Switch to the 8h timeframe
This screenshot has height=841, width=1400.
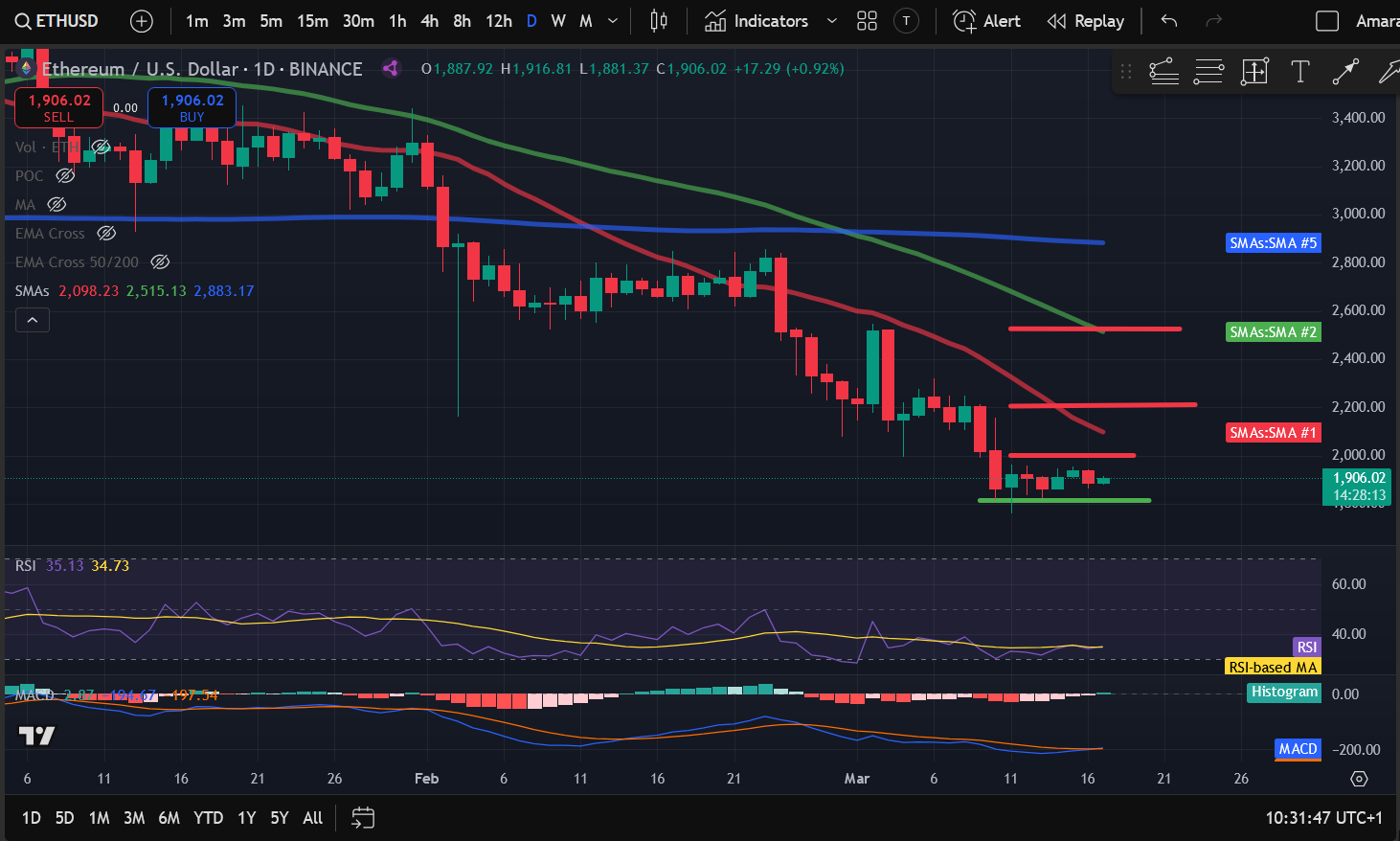pyautogui.click(x=462, y=21)
